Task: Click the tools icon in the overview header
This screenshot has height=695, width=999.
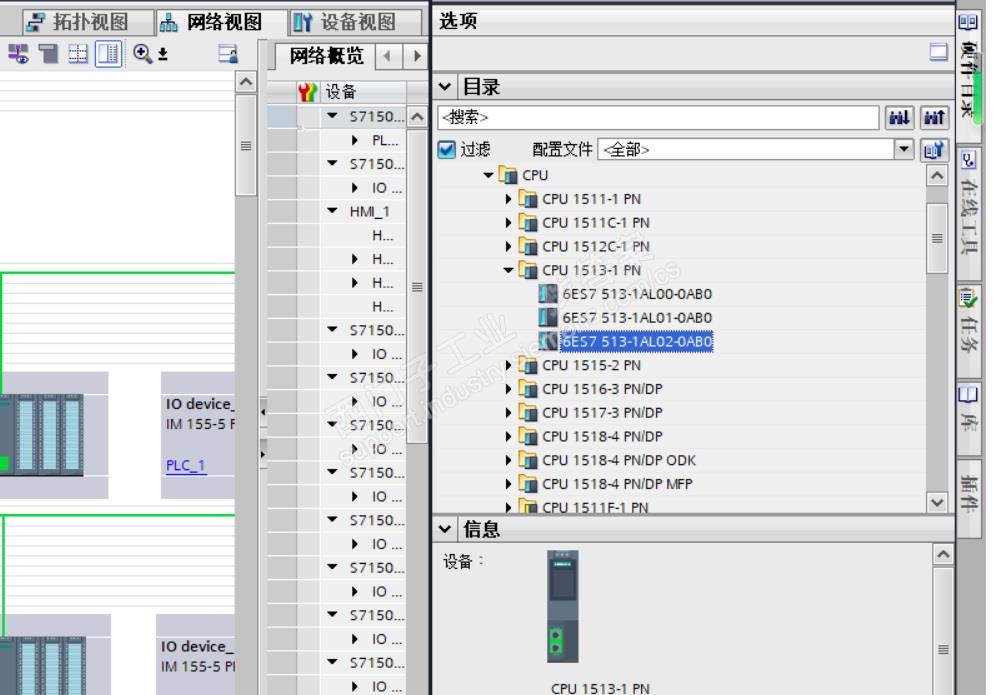Action: 307,92
